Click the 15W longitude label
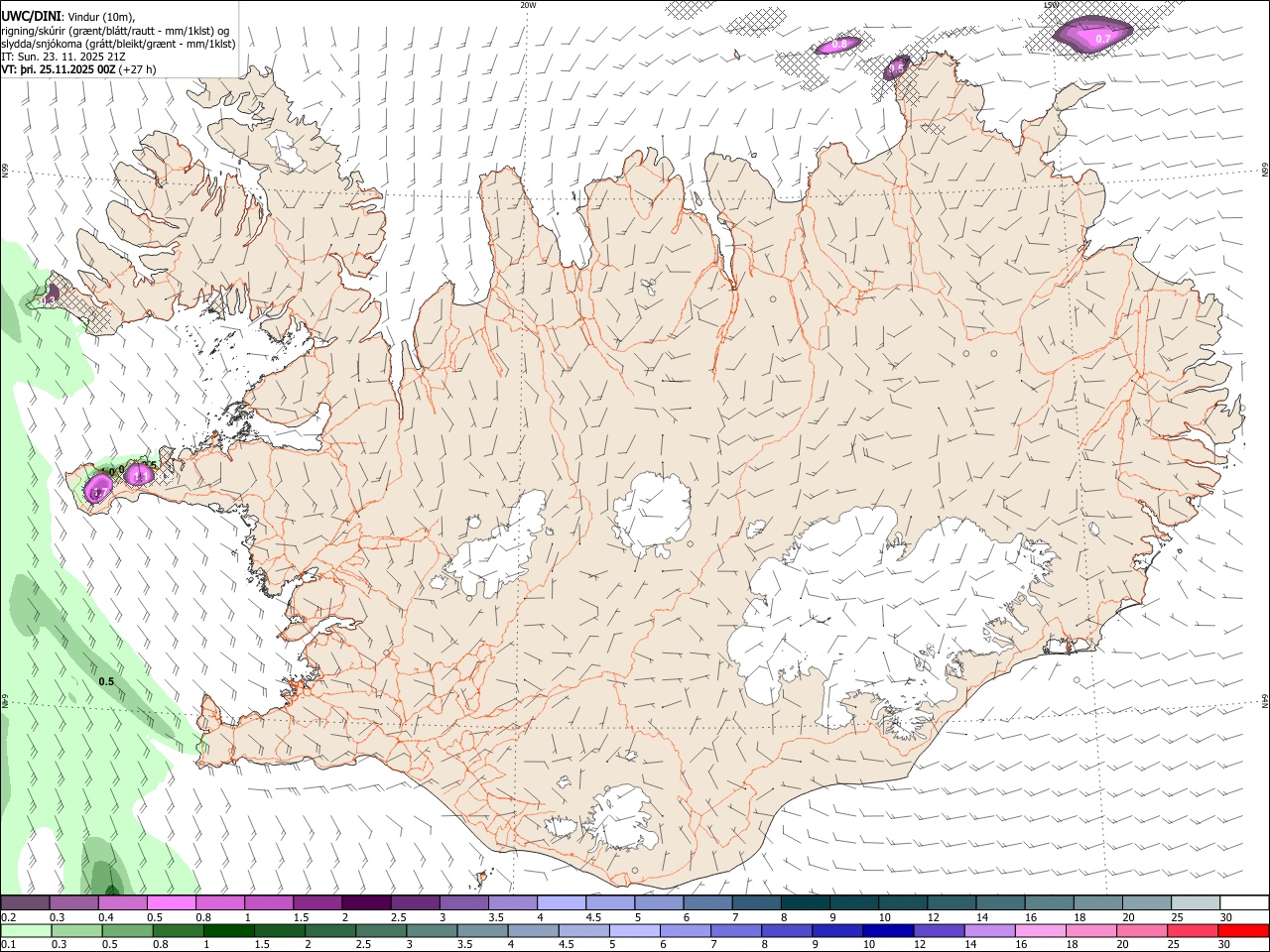The width and height of the screenshot is (1270, 952). click(x=1051, y=5)
